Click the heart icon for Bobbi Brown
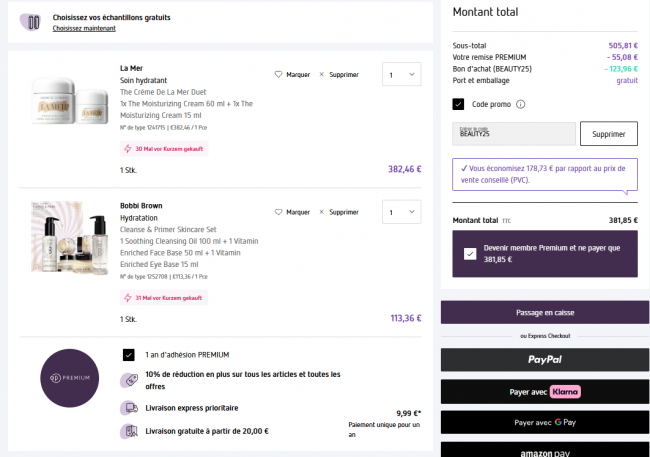The width and height of the screenshot is (650, 457). click(x=279, y=212)
